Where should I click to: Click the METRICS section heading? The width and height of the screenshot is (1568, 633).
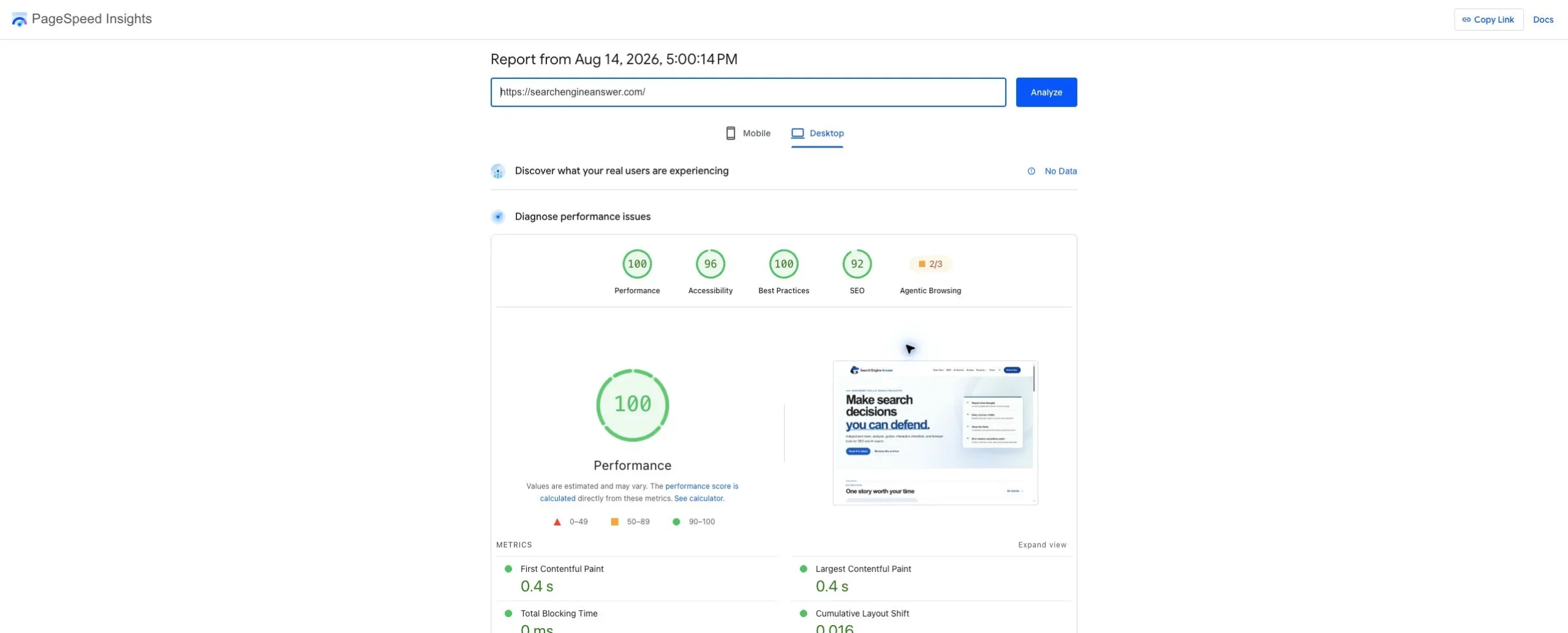514,545
